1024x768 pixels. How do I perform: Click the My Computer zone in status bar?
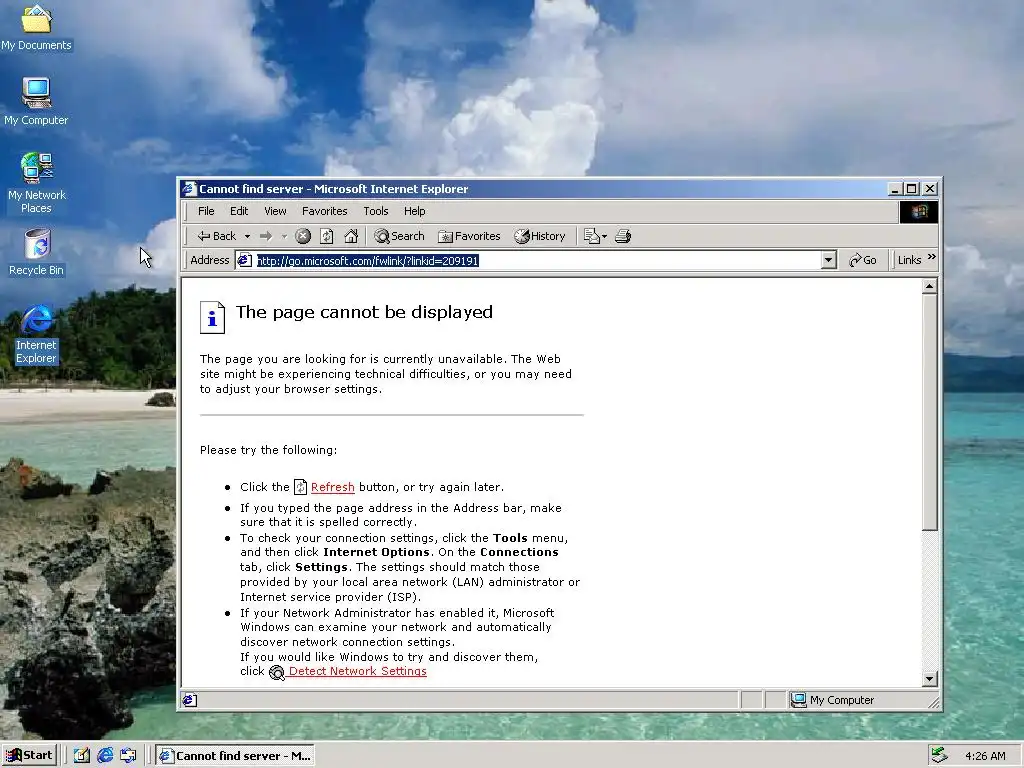(833, 700)
